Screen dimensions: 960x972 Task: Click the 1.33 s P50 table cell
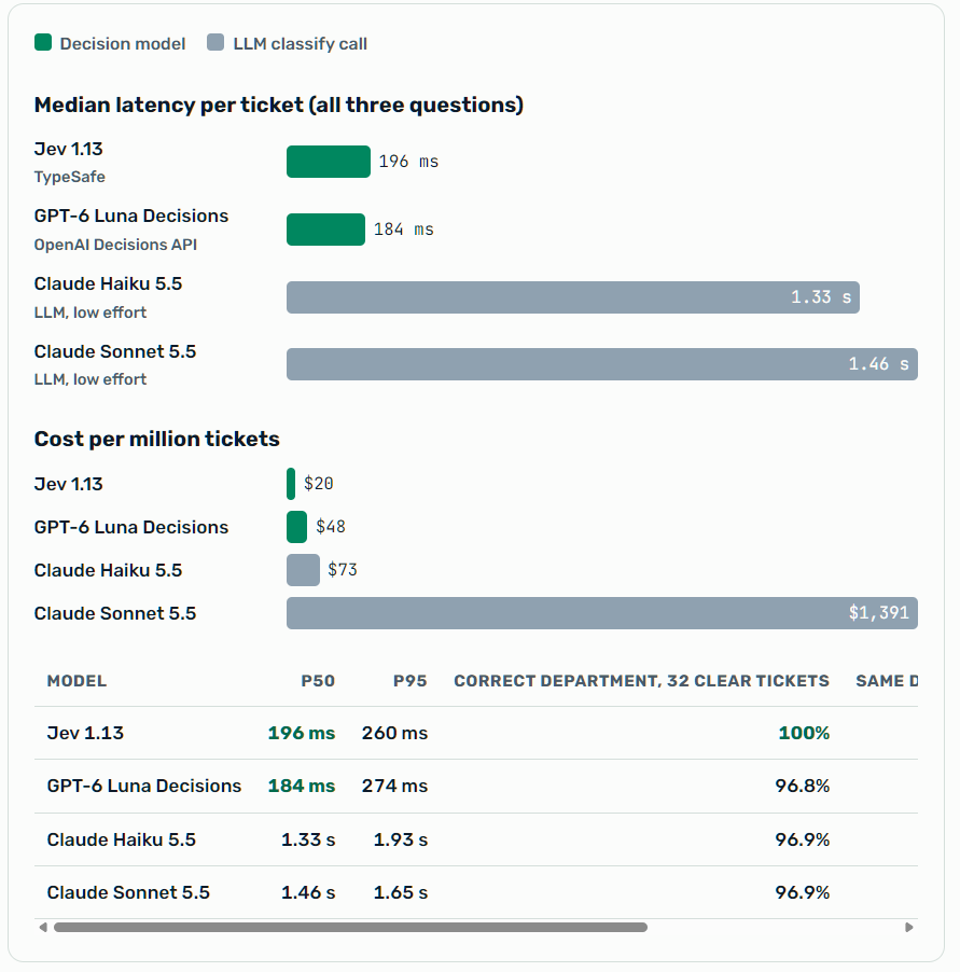coord(308,840)
